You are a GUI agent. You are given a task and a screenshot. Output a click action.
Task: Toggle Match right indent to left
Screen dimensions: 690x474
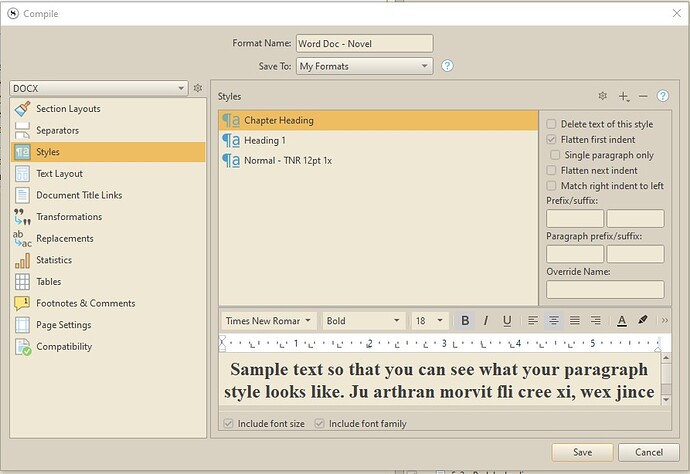pos(552,186)
